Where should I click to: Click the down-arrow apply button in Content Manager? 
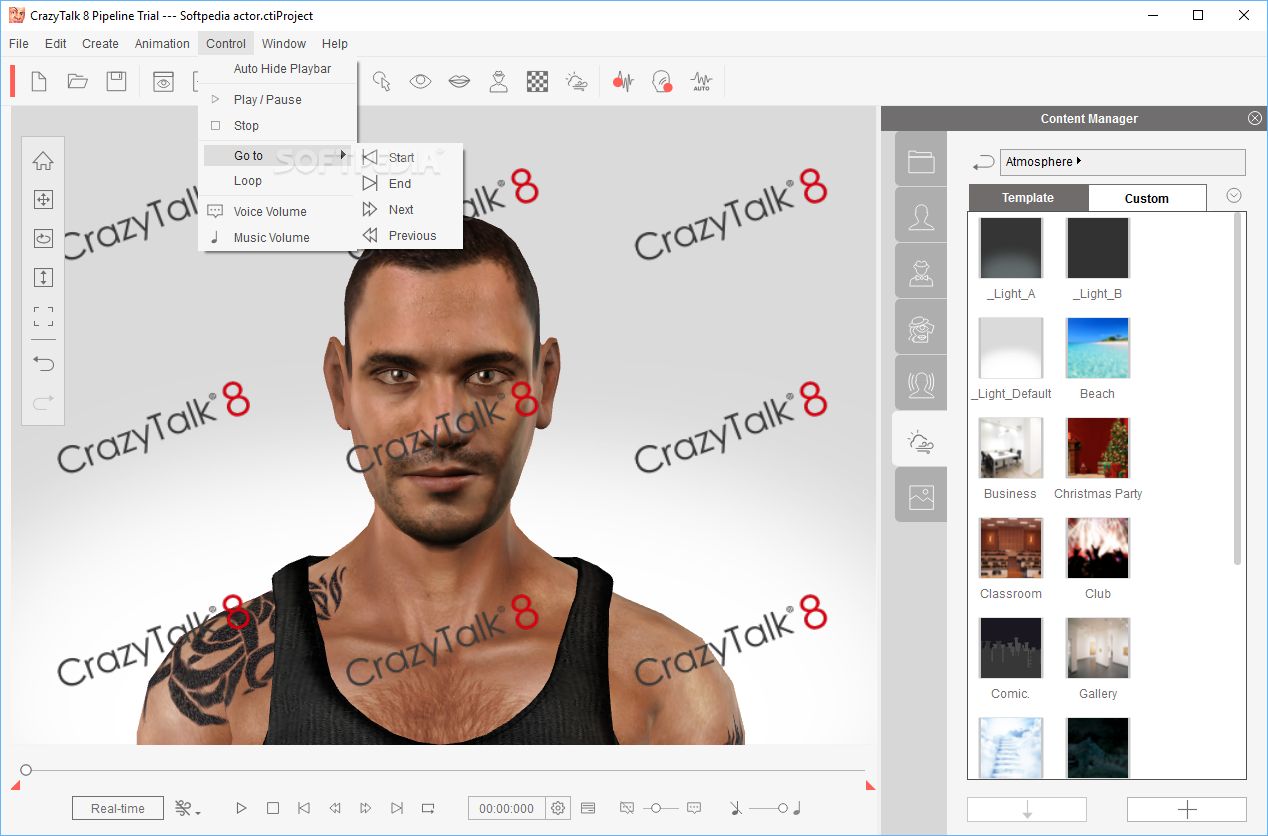click(x=1027, y=809)
